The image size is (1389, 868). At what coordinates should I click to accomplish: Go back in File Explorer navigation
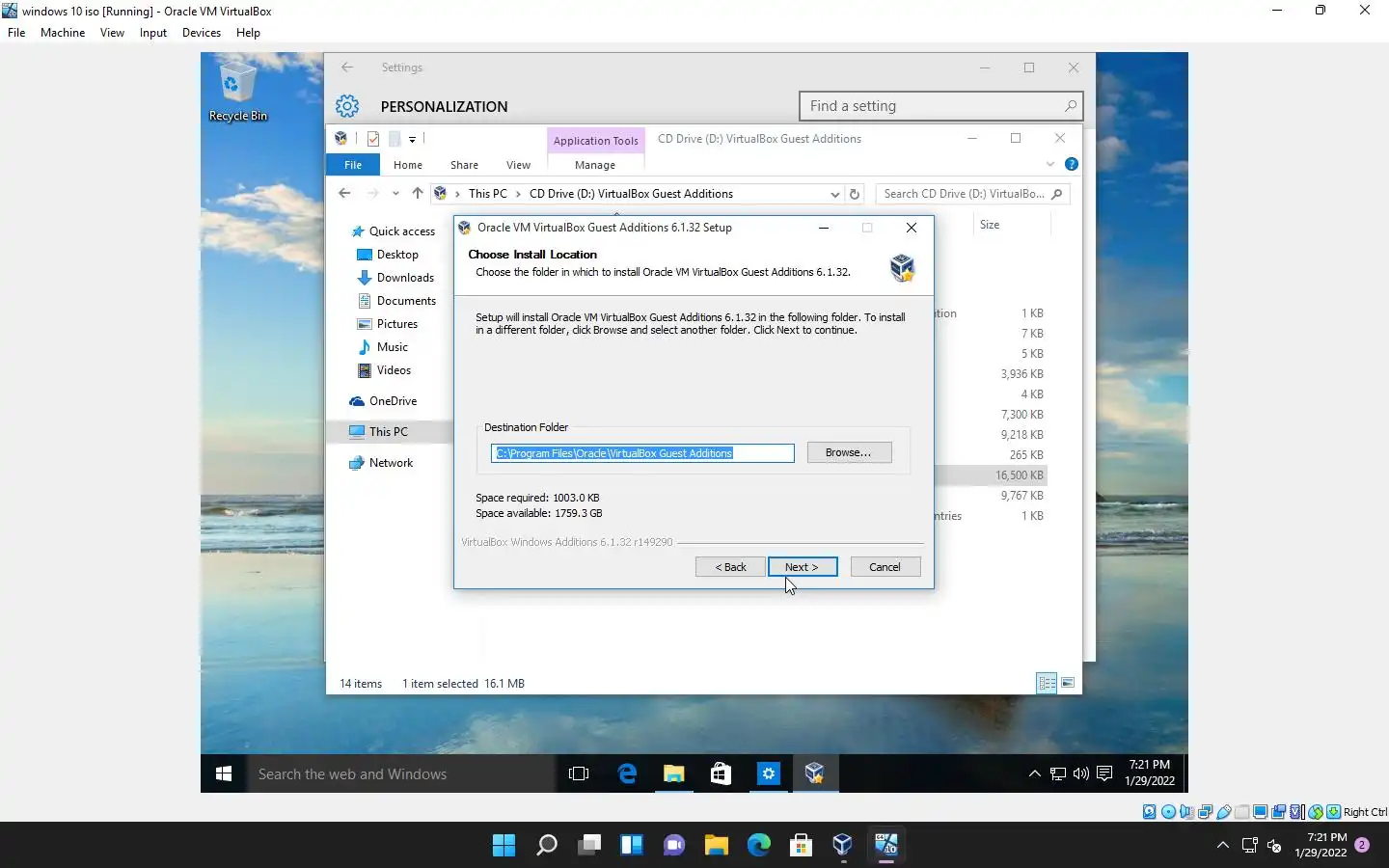click(344, 194)
